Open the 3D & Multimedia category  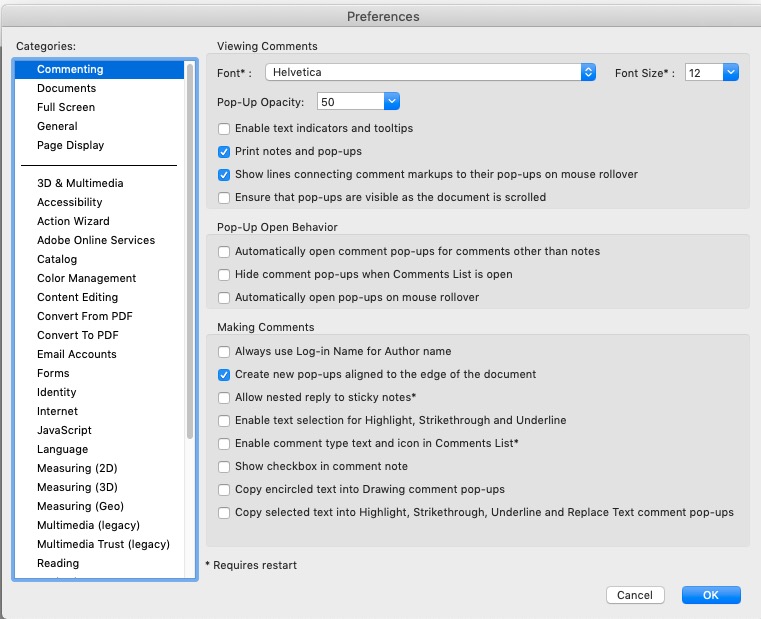[80, 183]
